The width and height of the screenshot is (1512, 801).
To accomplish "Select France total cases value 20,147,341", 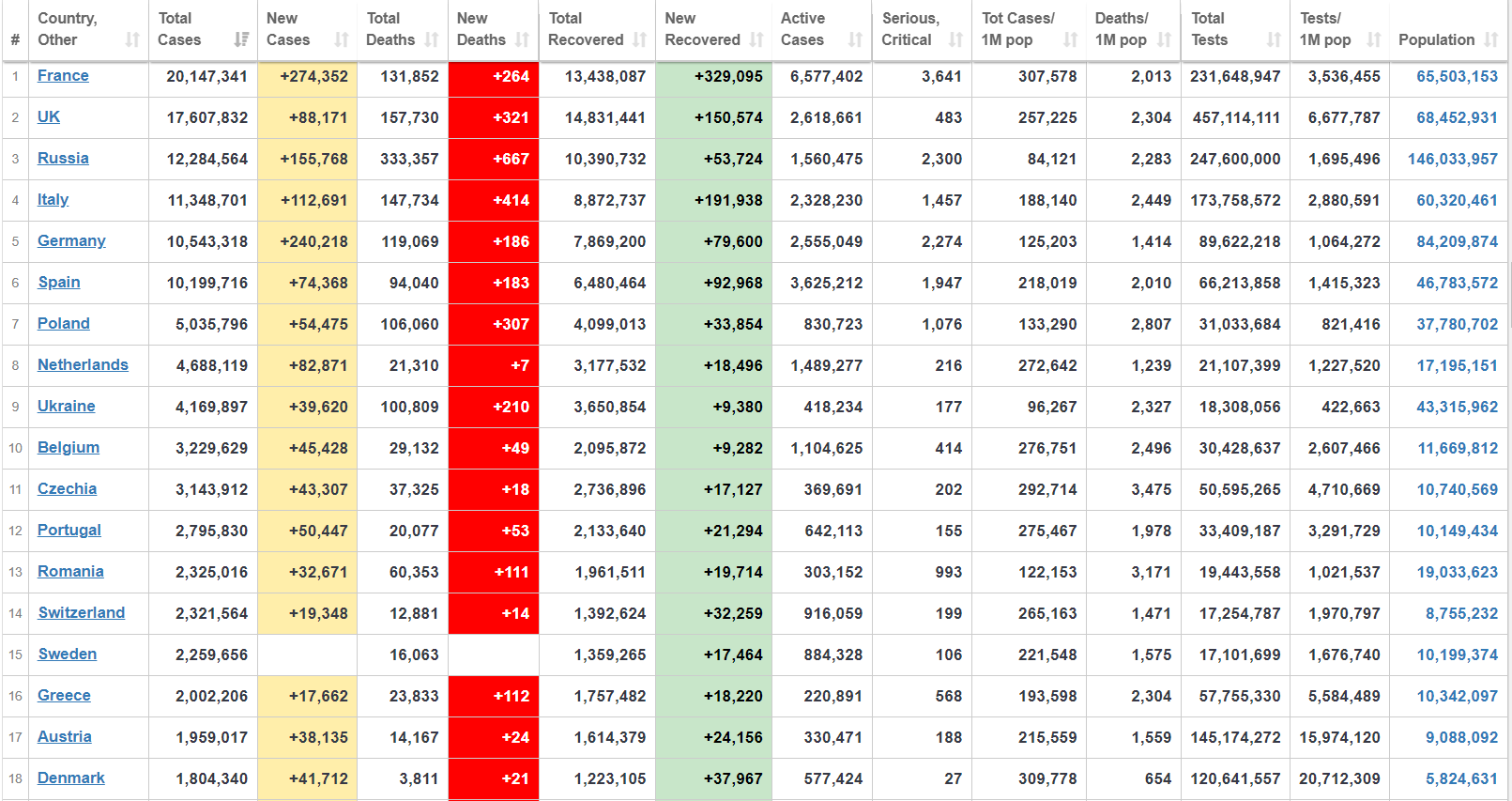I will click(x=207, y=76).
